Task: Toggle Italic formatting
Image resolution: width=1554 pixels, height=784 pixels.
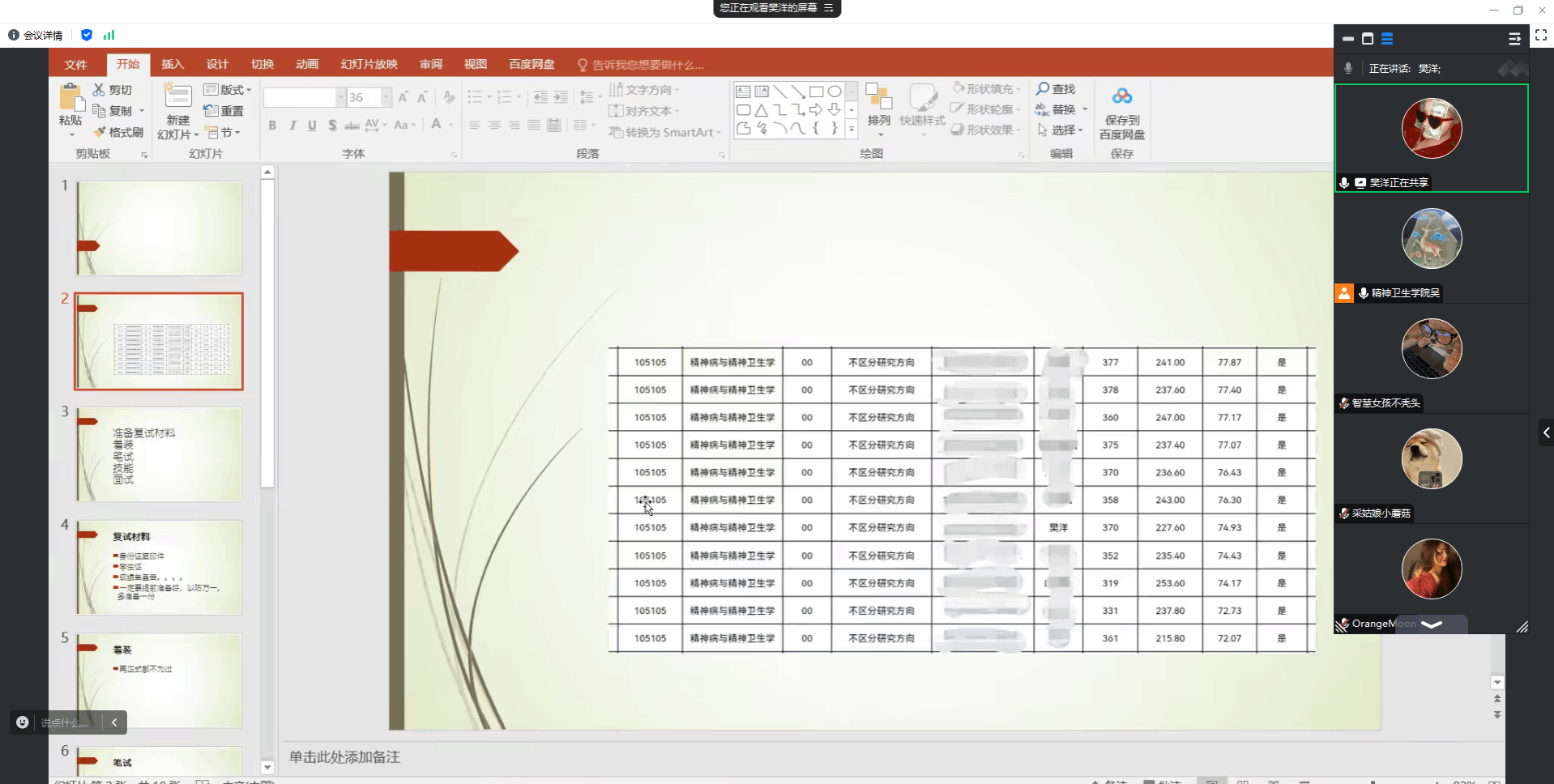Action: 292,126
